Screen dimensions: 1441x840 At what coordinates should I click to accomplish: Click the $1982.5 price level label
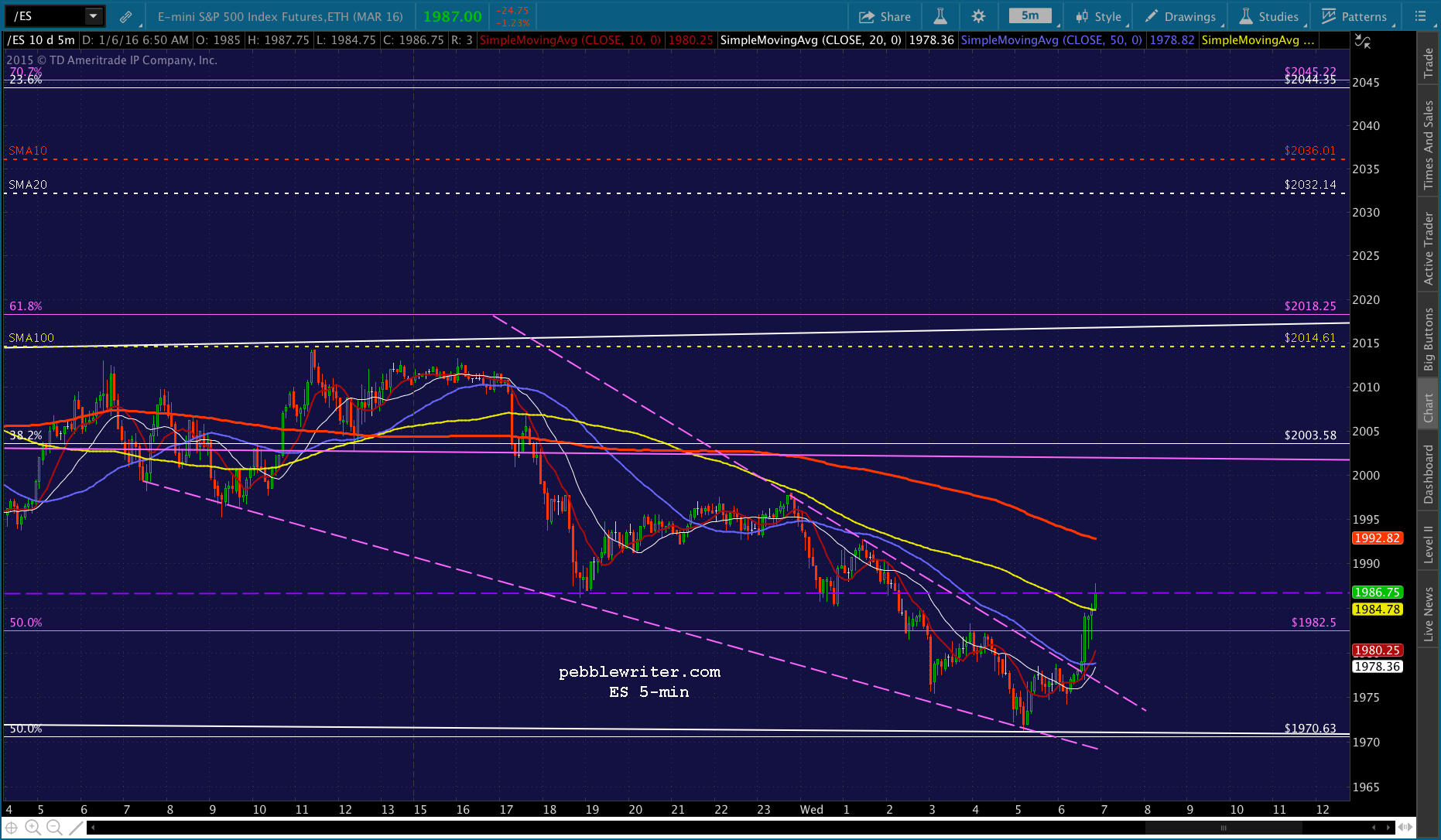tap(1313, 623)
